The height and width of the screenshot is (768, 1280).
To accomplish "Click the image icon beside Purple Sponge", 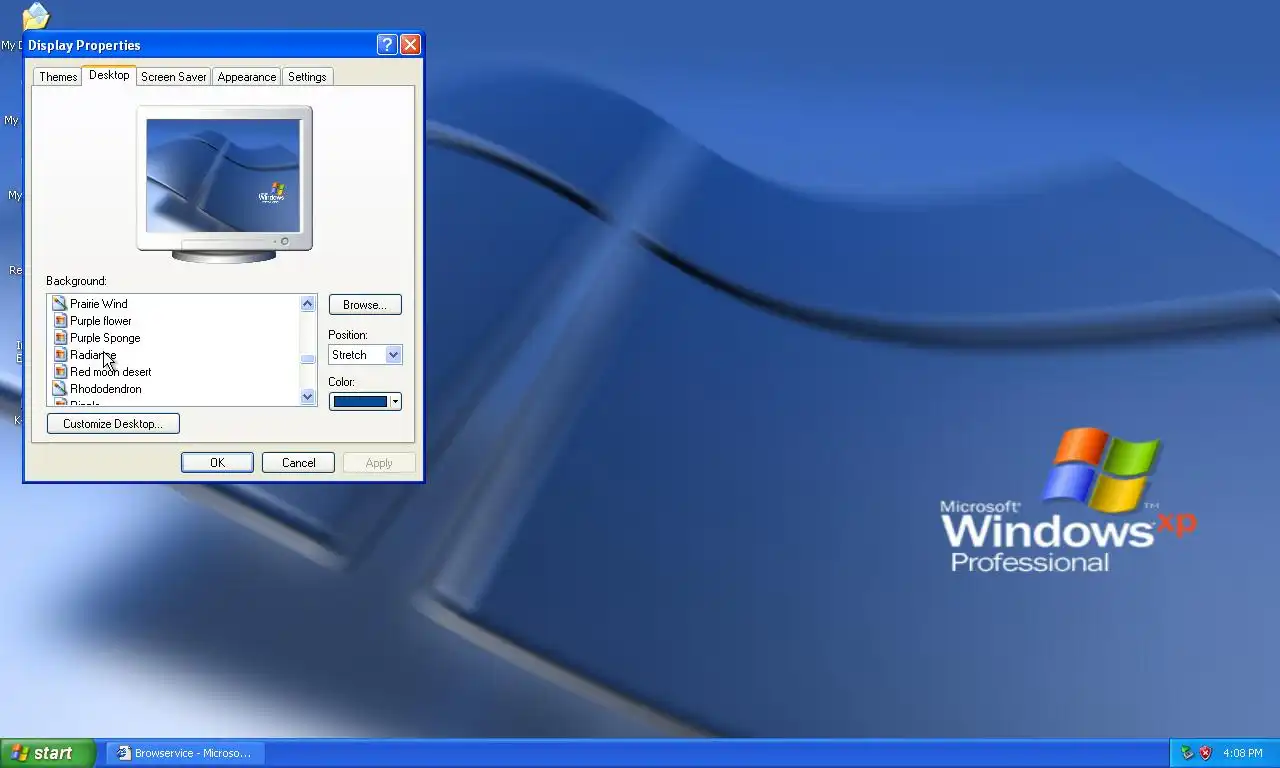I will click(59, 337).
